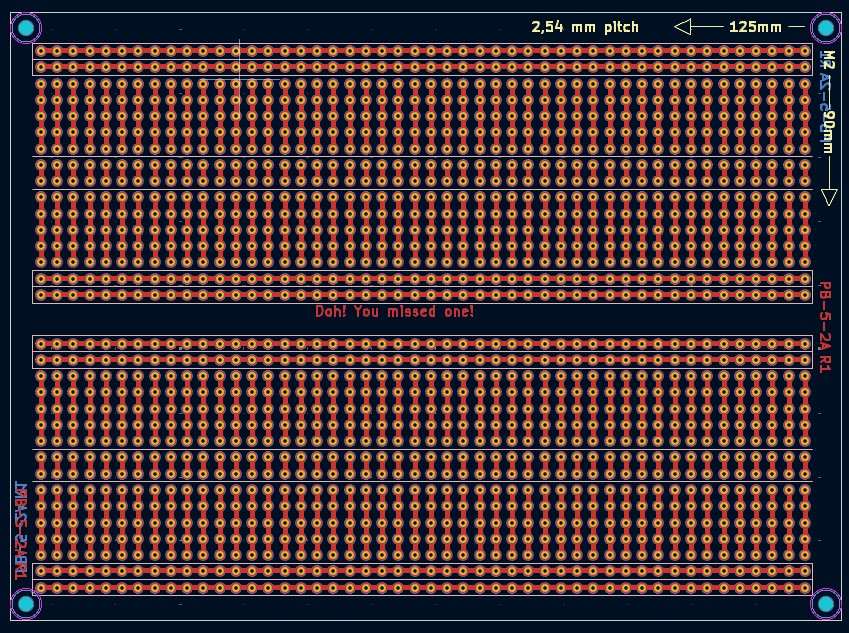
Task: Select the first pad of the topmost rail
Action: click(x=41, y=51)
